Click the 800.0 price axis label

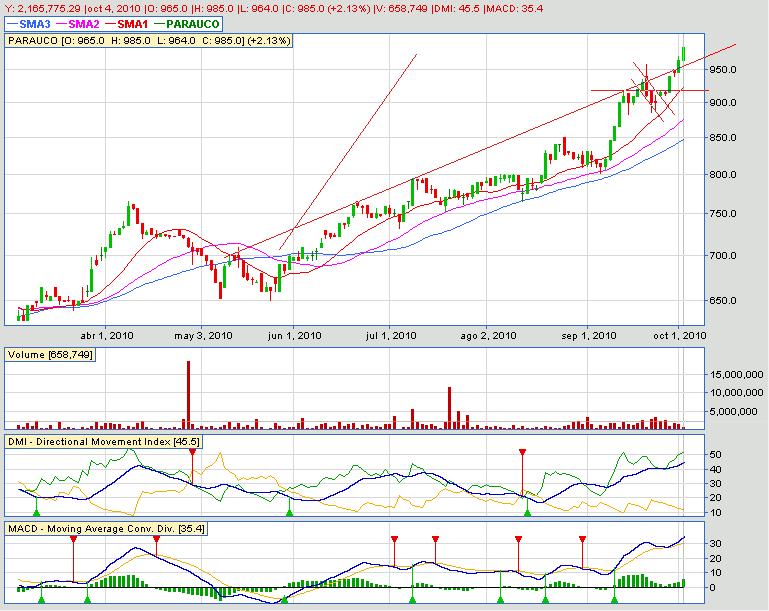tap(723, 175)
